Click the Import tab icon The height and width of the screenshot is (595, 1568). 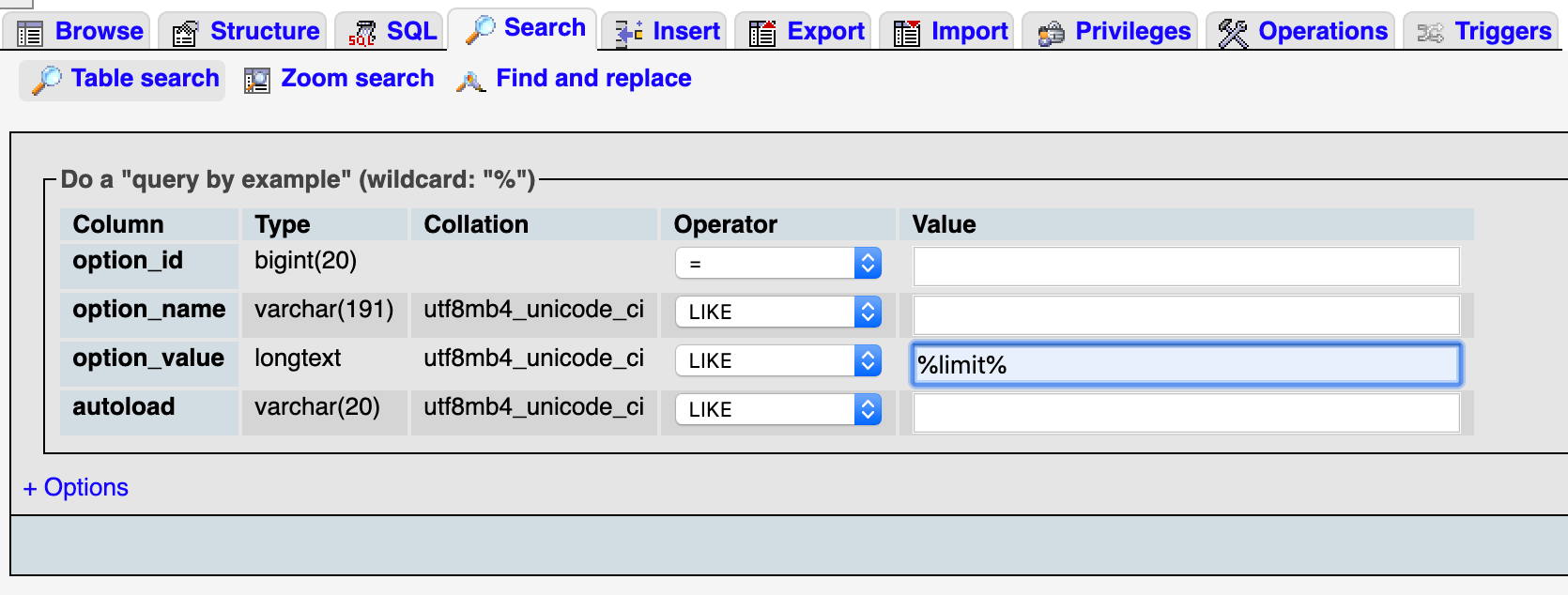[906, 34]
